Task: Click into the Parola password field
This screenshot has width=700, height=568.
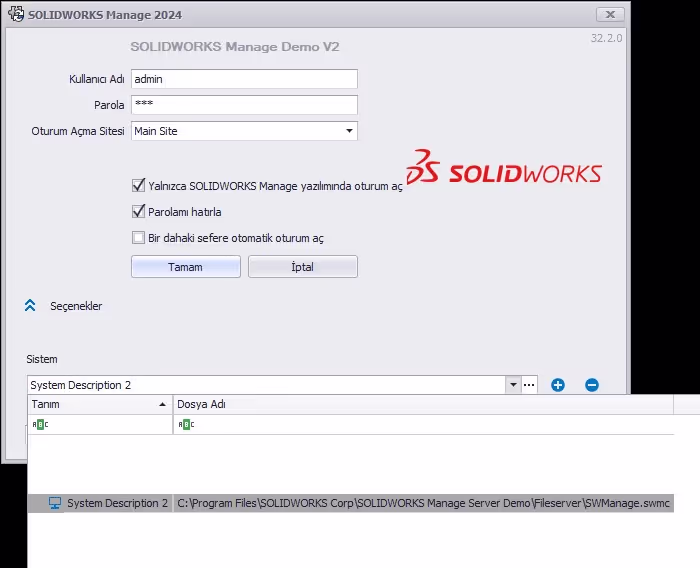Action: tap(244, 105)
